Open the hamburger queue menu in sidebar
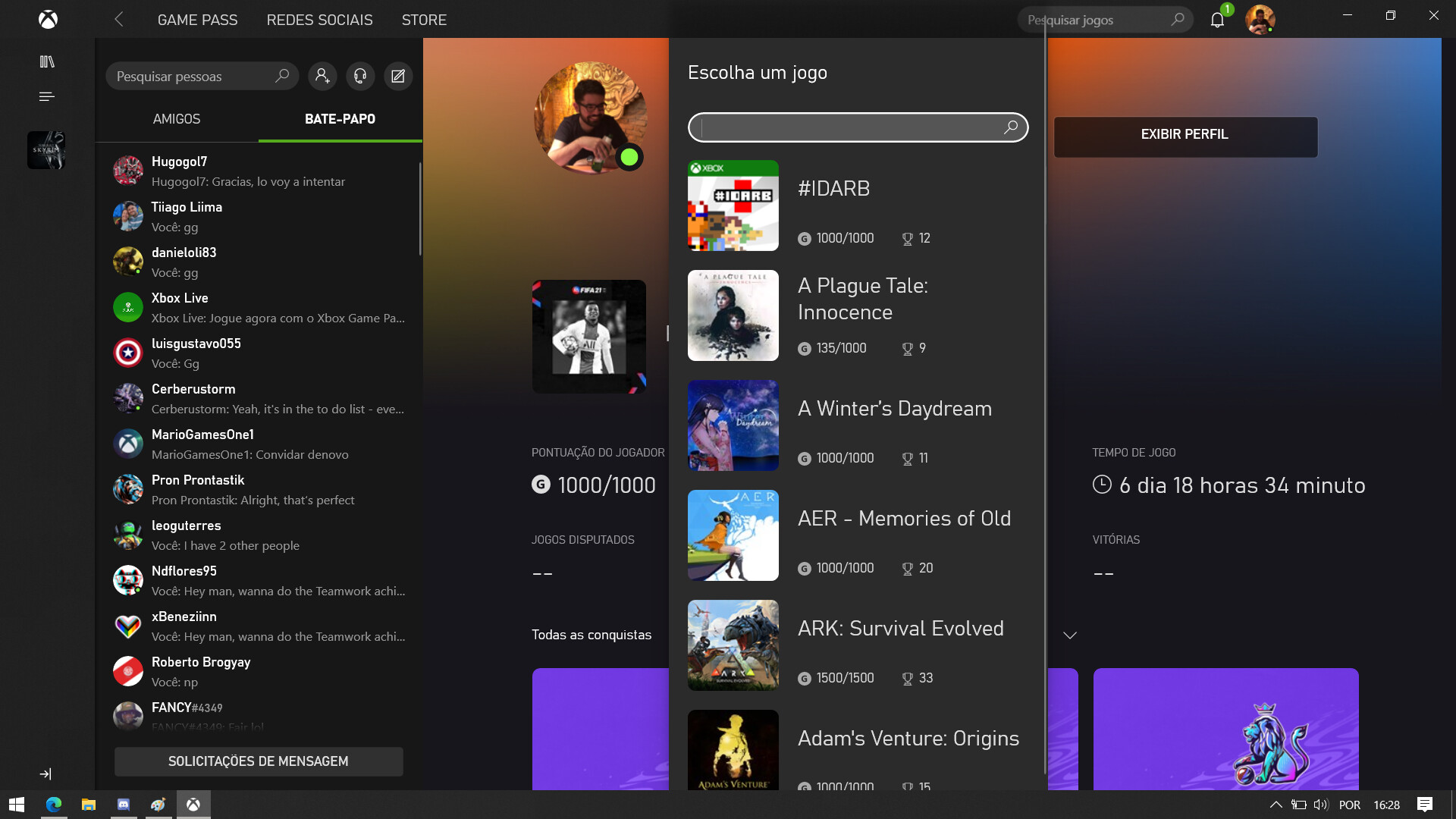Screen dimensions: 1456x819 (x=47, y=96)
